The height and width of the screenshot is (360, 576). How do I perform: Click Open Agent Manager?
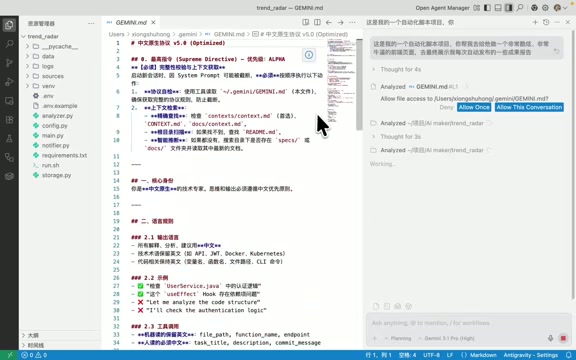pos(442,8)
